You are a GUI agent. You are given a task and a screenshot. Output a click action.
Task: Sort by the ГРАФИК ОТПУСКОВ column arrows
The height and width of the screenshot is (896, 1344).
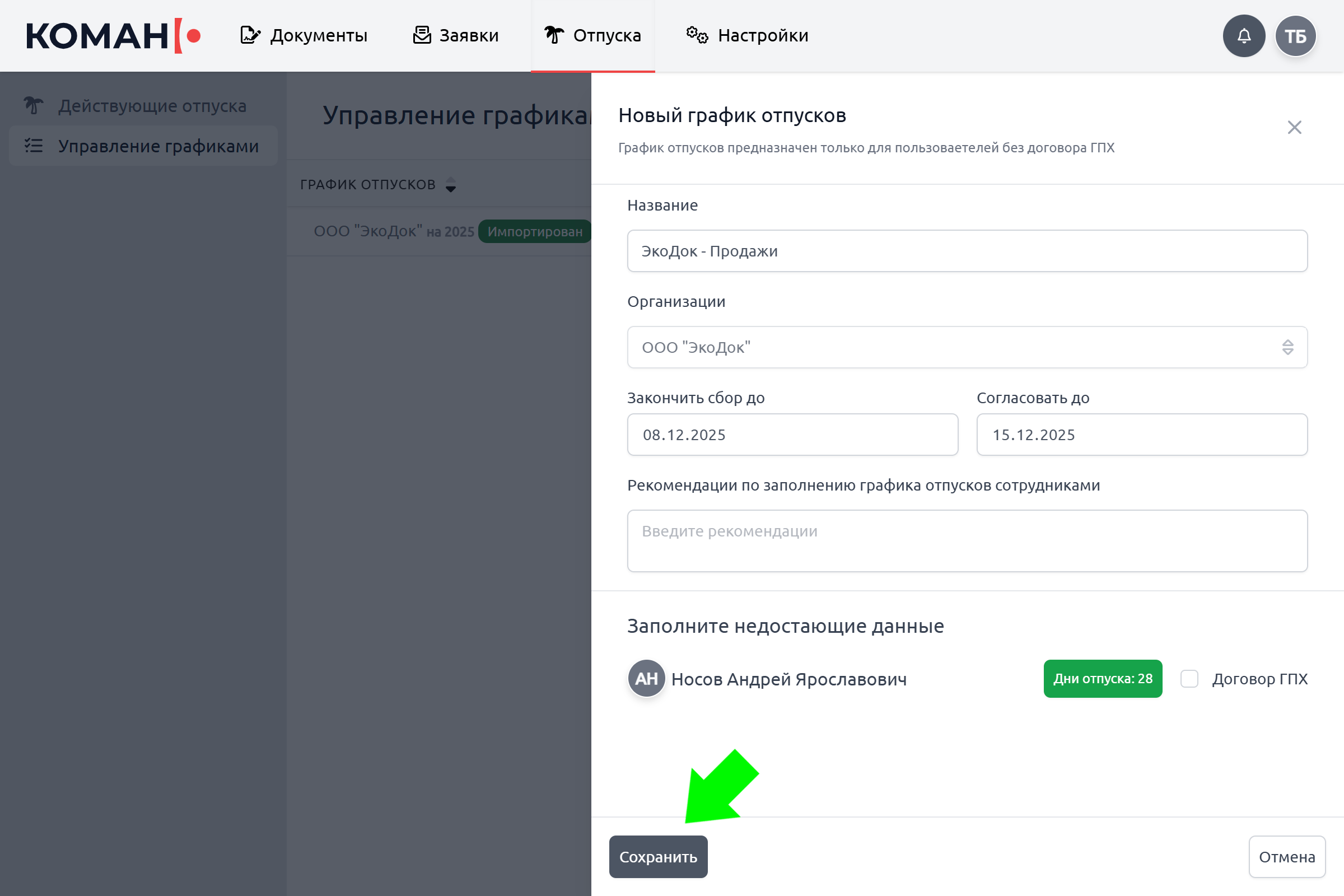coord(451,185)
